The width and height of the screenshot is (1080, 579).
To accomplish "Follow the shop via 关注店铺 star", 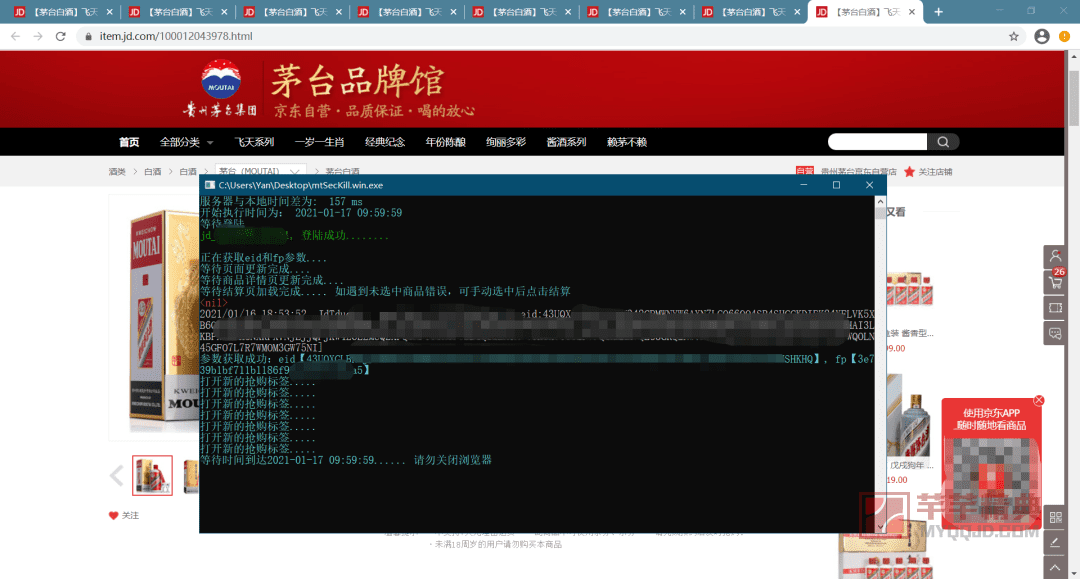I will point(928,171).
